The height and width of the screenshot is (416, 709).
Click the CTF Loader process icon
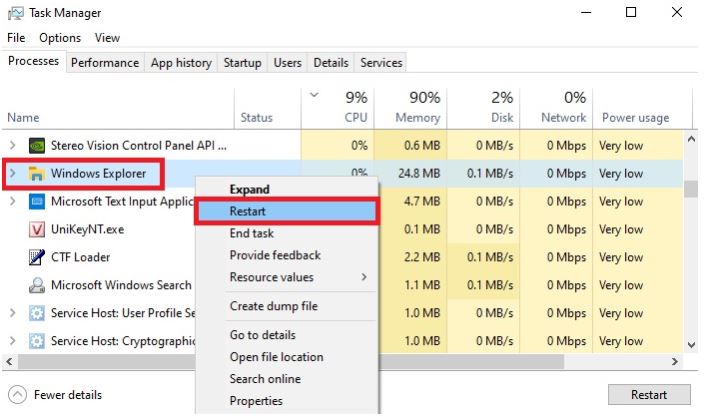point(37,257)
